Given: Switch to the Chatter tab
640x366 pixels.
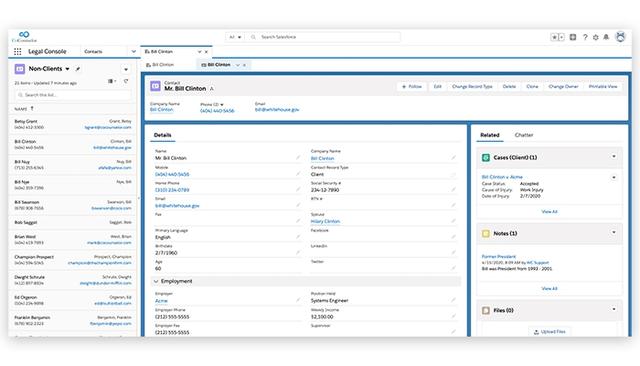Looking at the screenshot, I should point(524,135).
